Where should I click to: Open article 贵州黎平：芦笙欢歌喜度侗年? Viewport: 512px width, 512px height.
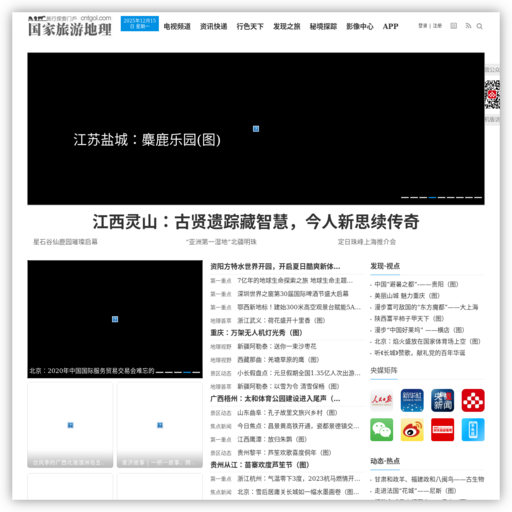[284, 453]
